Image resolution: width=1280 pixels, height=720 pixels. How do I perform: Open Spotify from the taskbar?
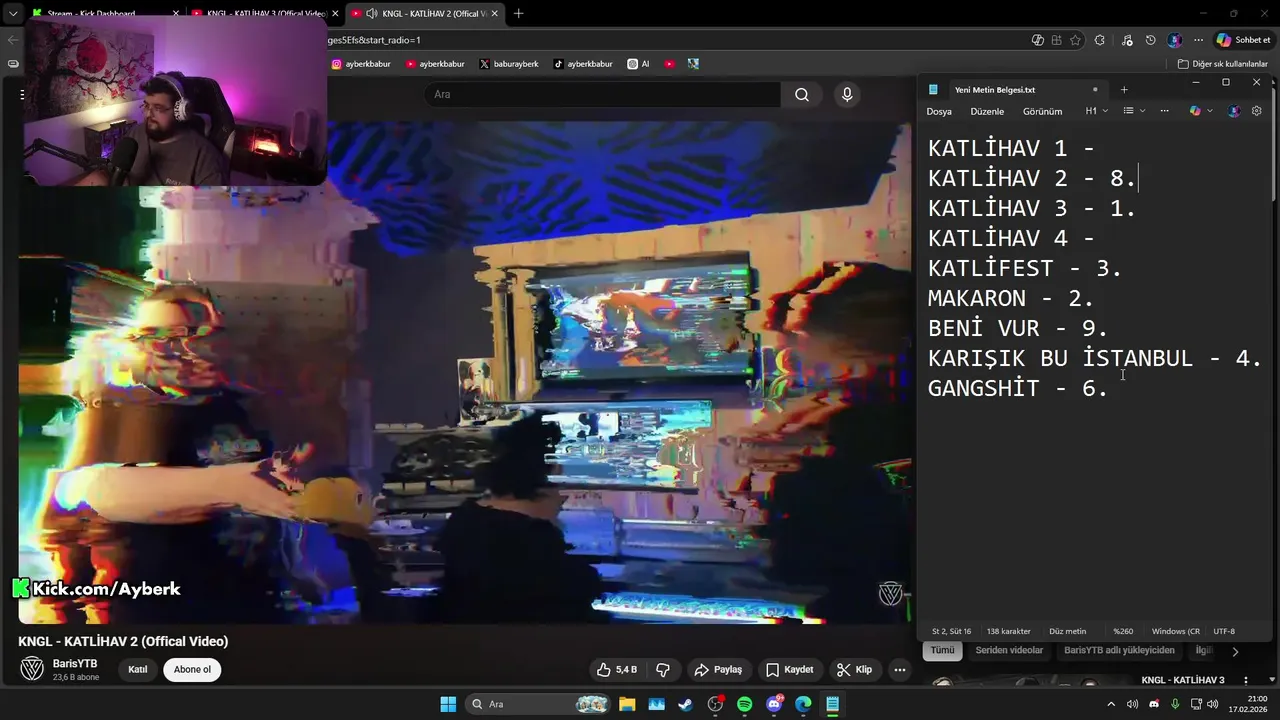[744, 704]
